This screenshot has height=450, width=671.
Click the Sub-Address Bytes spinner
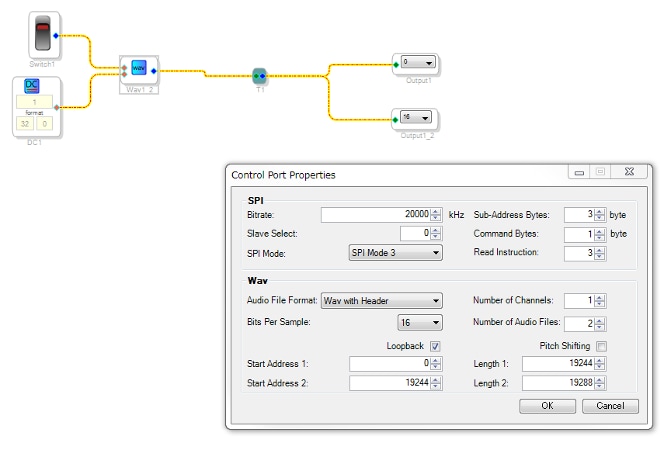(600, 215)
